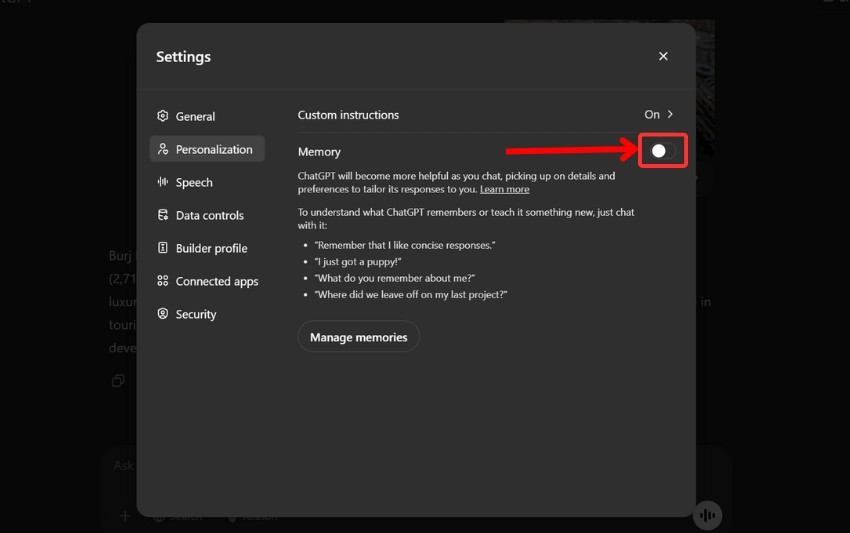Close the Settings dialog
The width and height of the screenshot is (850, 533).
tap(663, 56)
